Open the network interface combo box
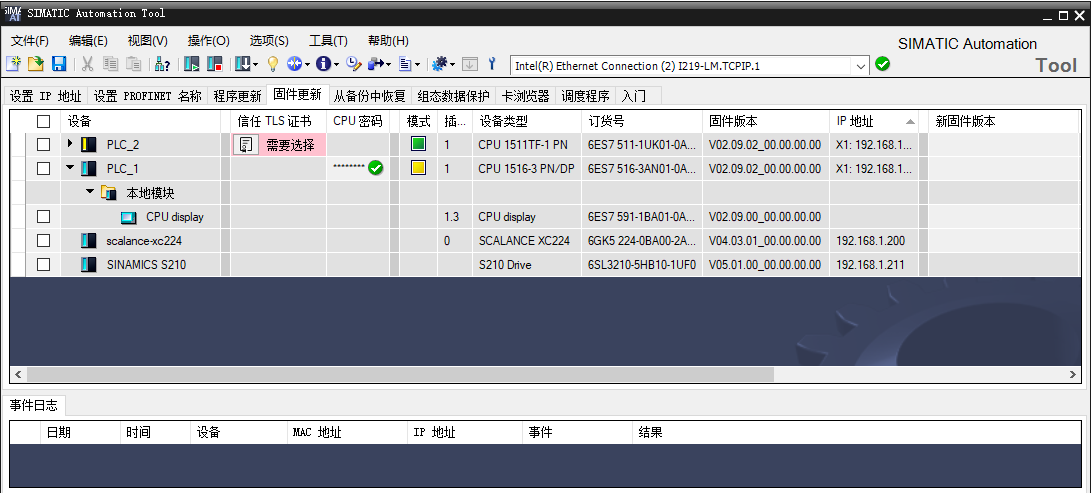 (690, 65)
